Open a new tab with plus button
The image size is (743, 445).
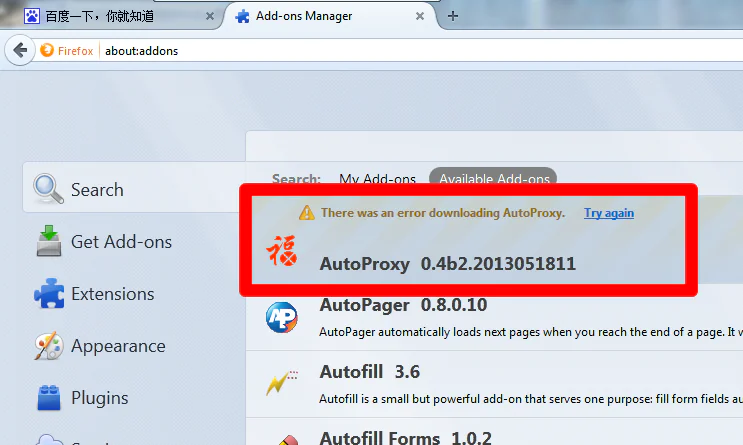[x=453, y=16]
